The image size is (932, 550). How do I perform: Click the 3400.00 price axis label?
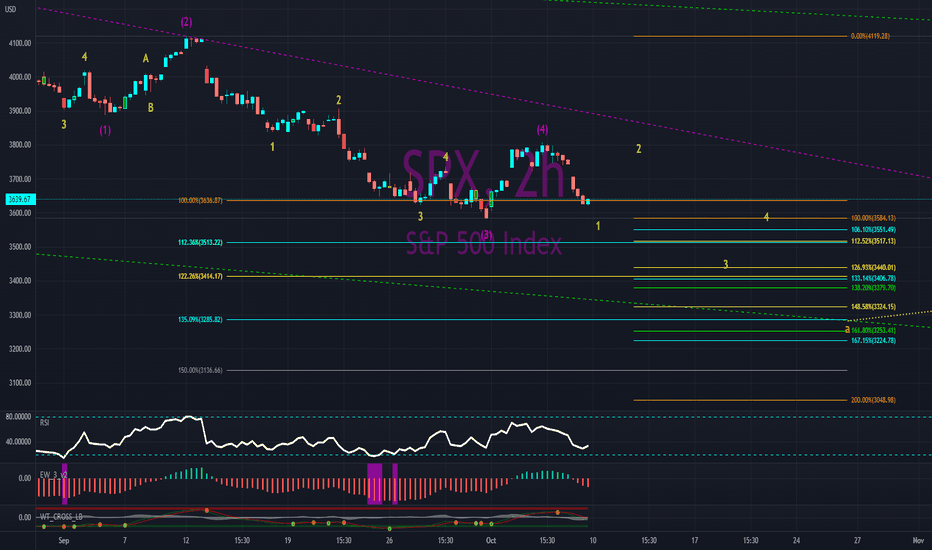pyautogui.click(x=20, y=281)
